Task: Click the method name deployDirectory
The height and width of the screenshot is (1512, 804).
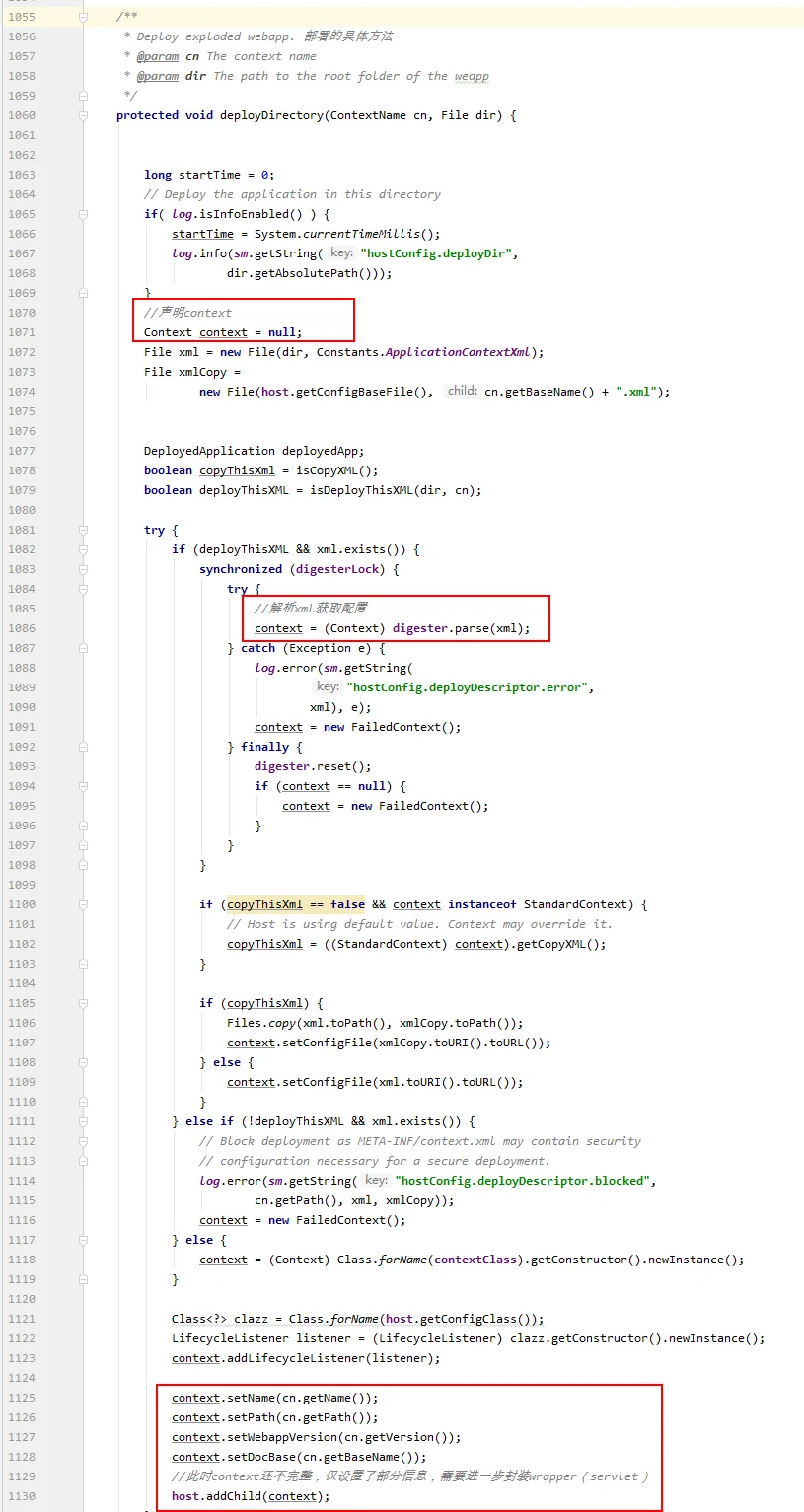Action: [271, 115]
